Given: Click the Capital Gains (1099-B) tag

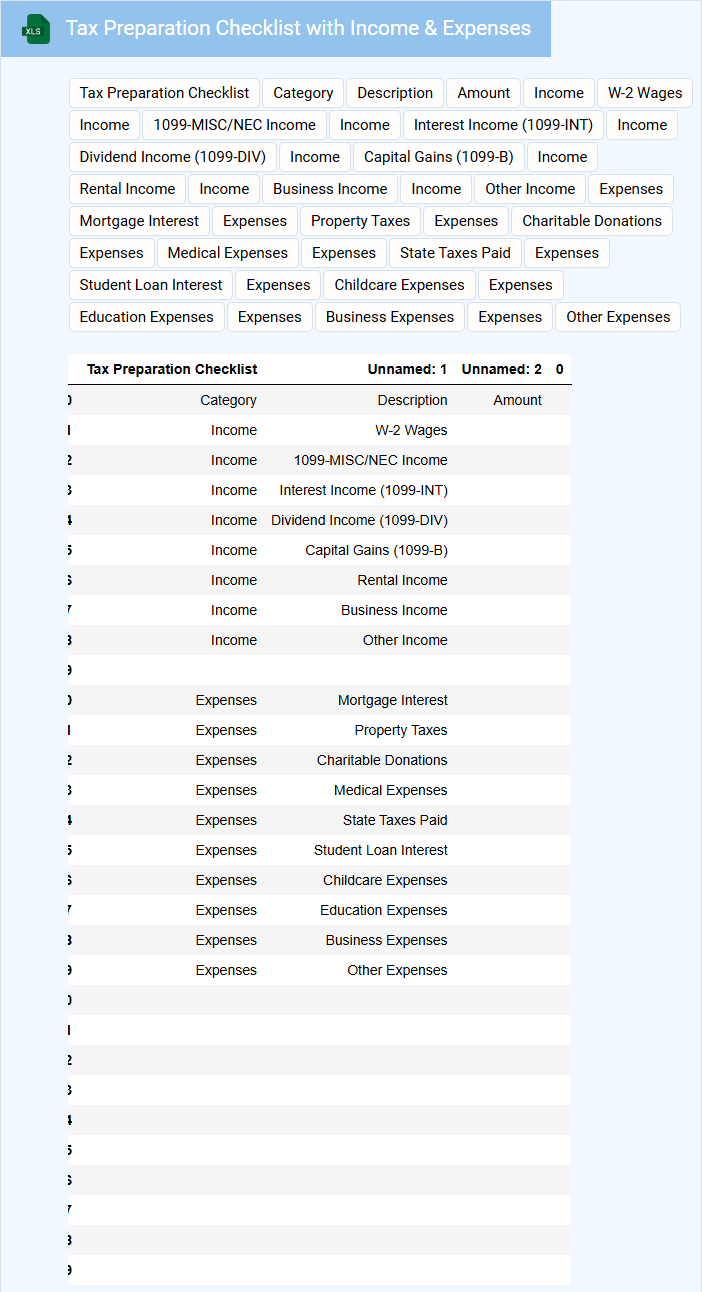Looking at the screenshot, I should (438, 157).
